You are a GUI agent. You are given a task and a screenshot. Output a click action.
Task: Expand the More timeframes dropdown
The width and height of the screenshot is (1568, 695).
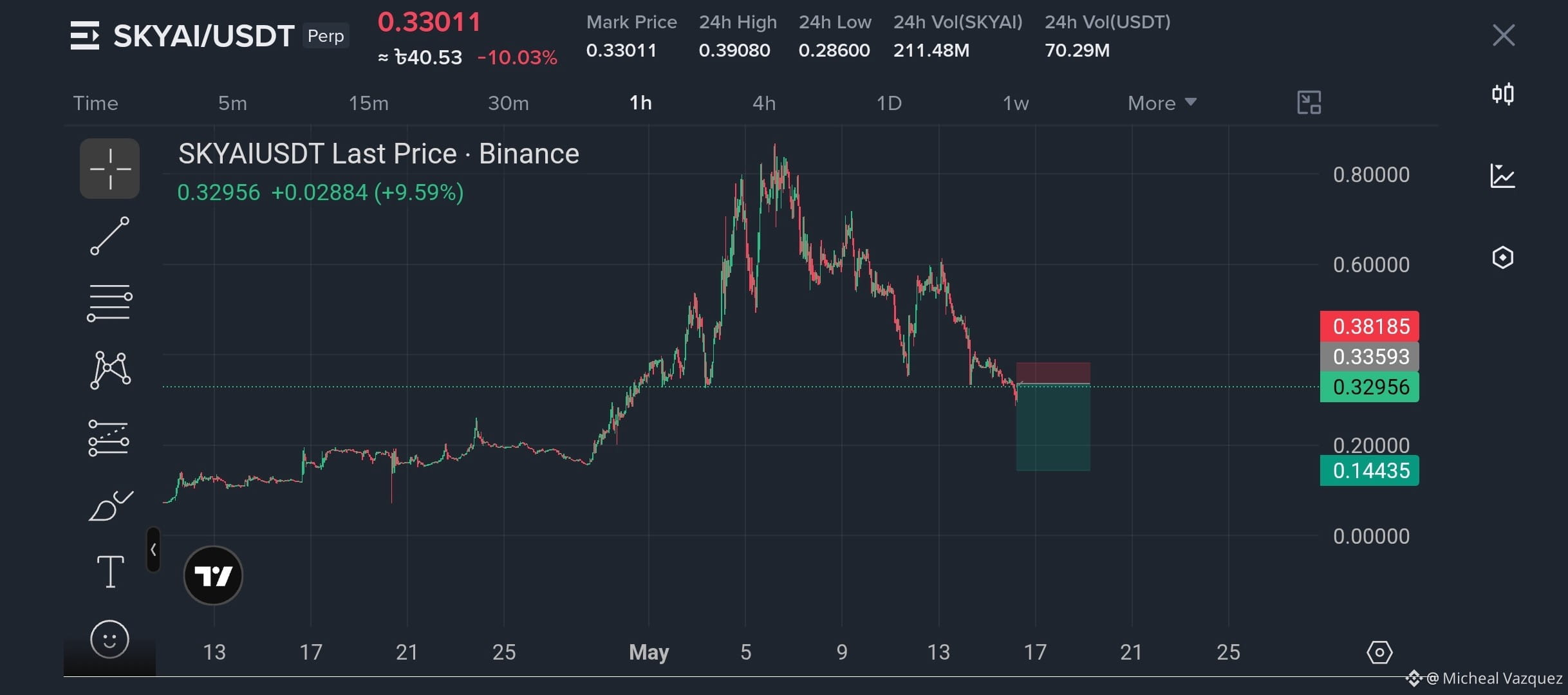pos(1162,103)
